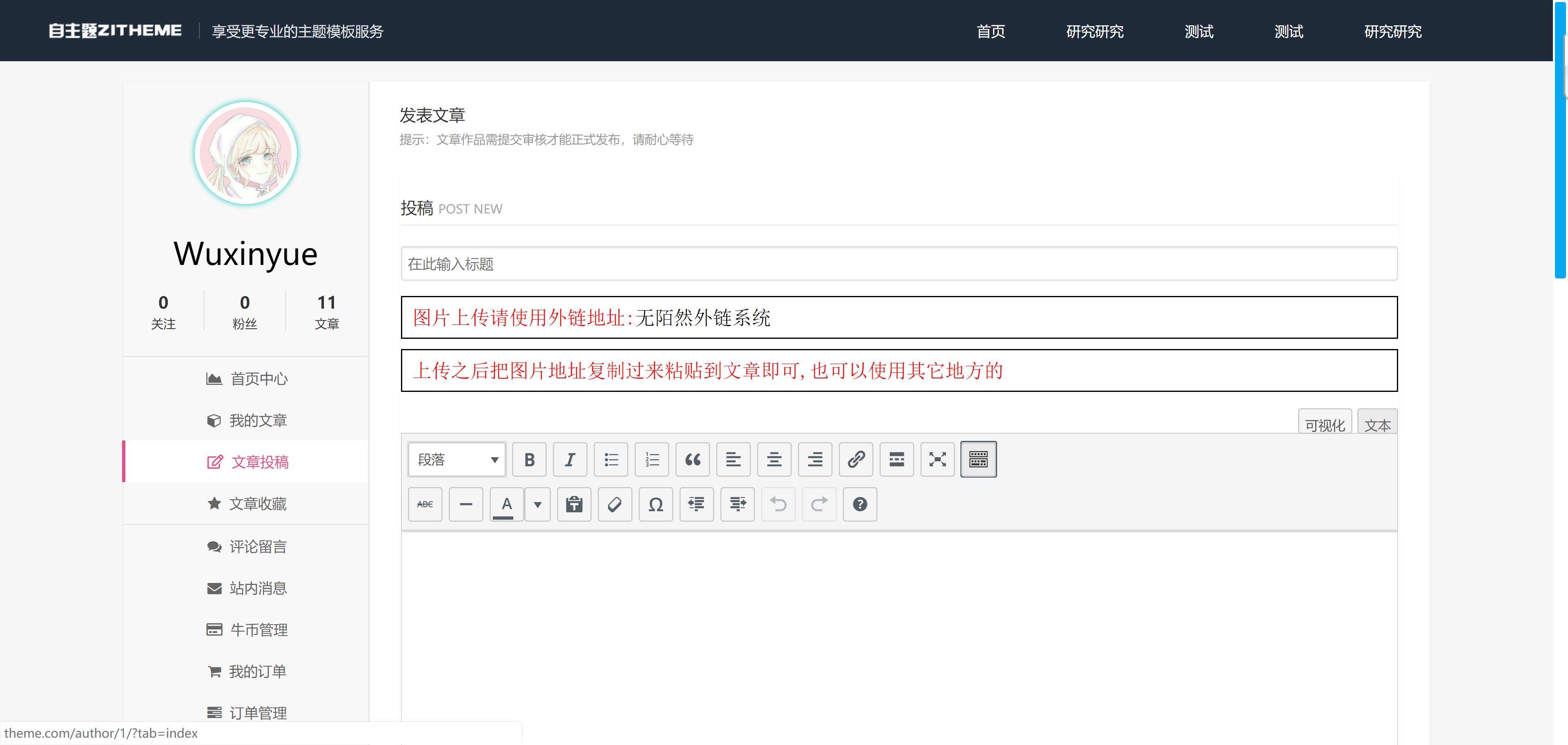Insert a numbered list
The image size is (1568, 745).
click(x=651, y=460)
